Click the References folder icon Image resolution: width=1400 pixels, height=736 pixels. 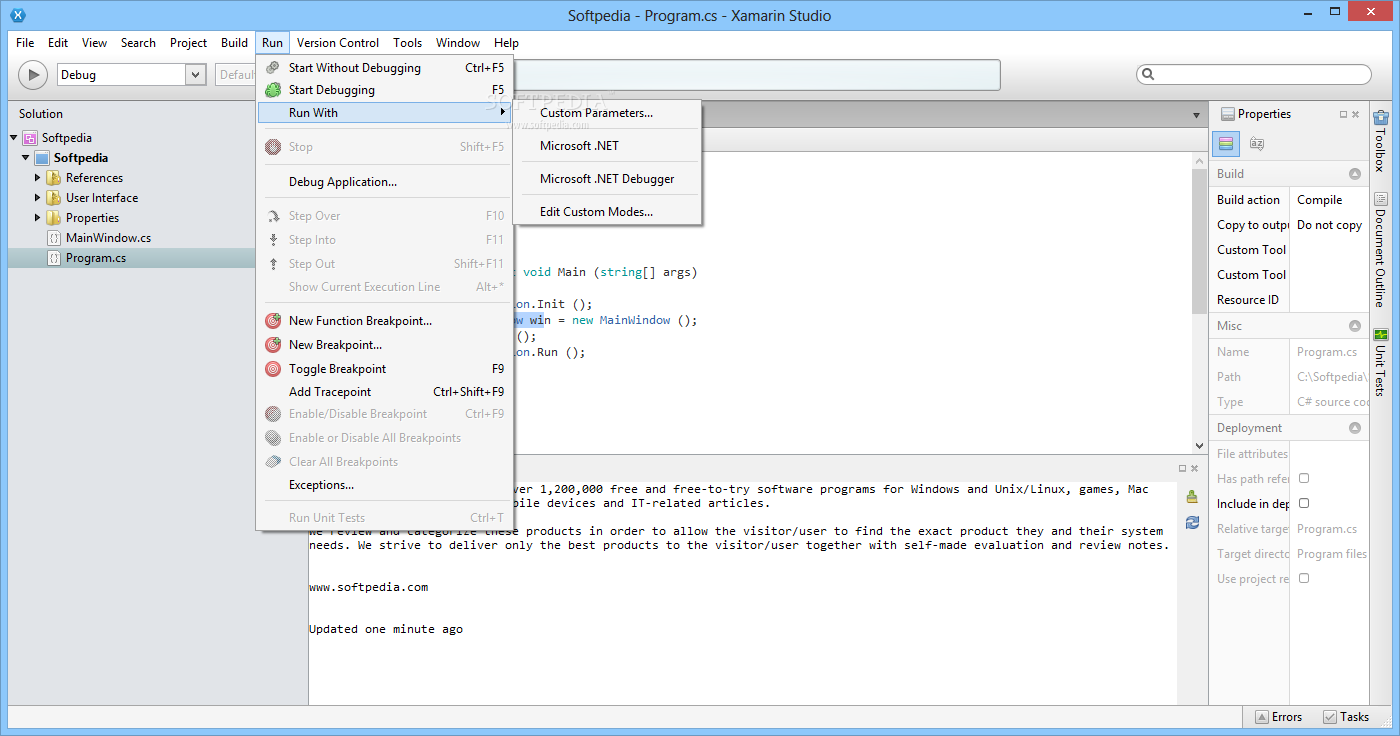coord(54,178)
